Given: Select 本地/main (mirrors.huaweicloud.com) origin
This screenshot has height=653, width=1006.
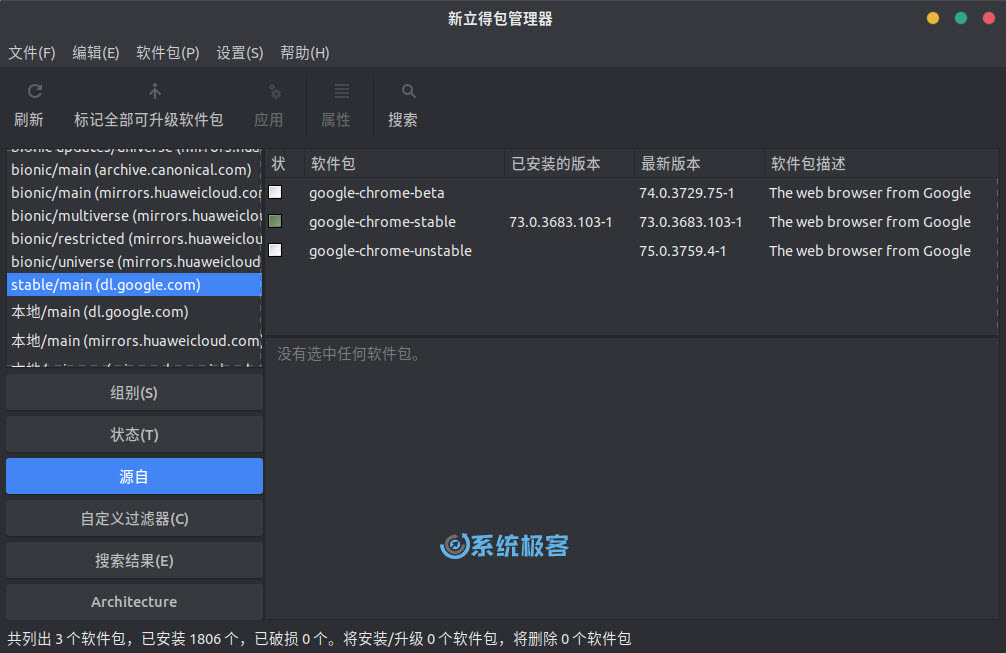Looking at the screenshot, I should point(133,341).
